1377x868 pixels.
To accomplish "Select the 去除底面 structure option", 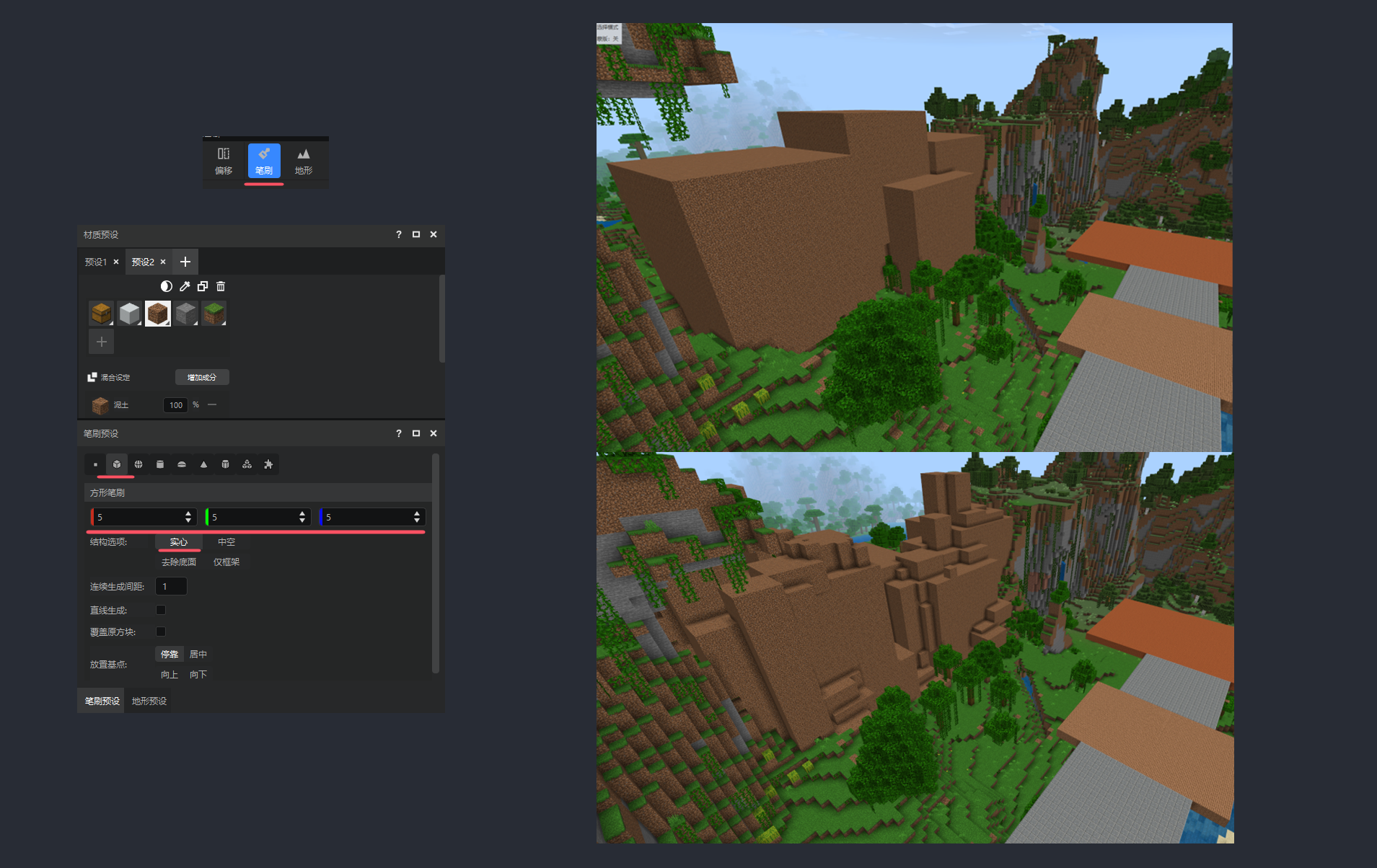I will point(178,562).
